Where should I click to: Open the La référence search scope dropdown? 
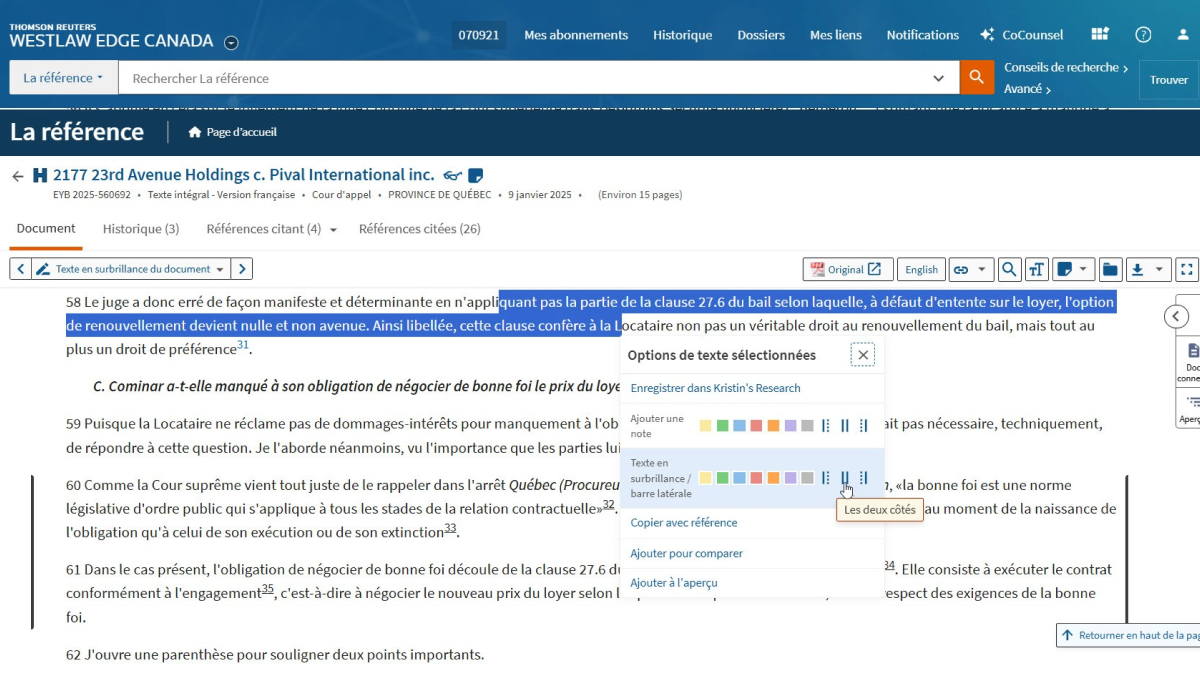tap(63, 78)
